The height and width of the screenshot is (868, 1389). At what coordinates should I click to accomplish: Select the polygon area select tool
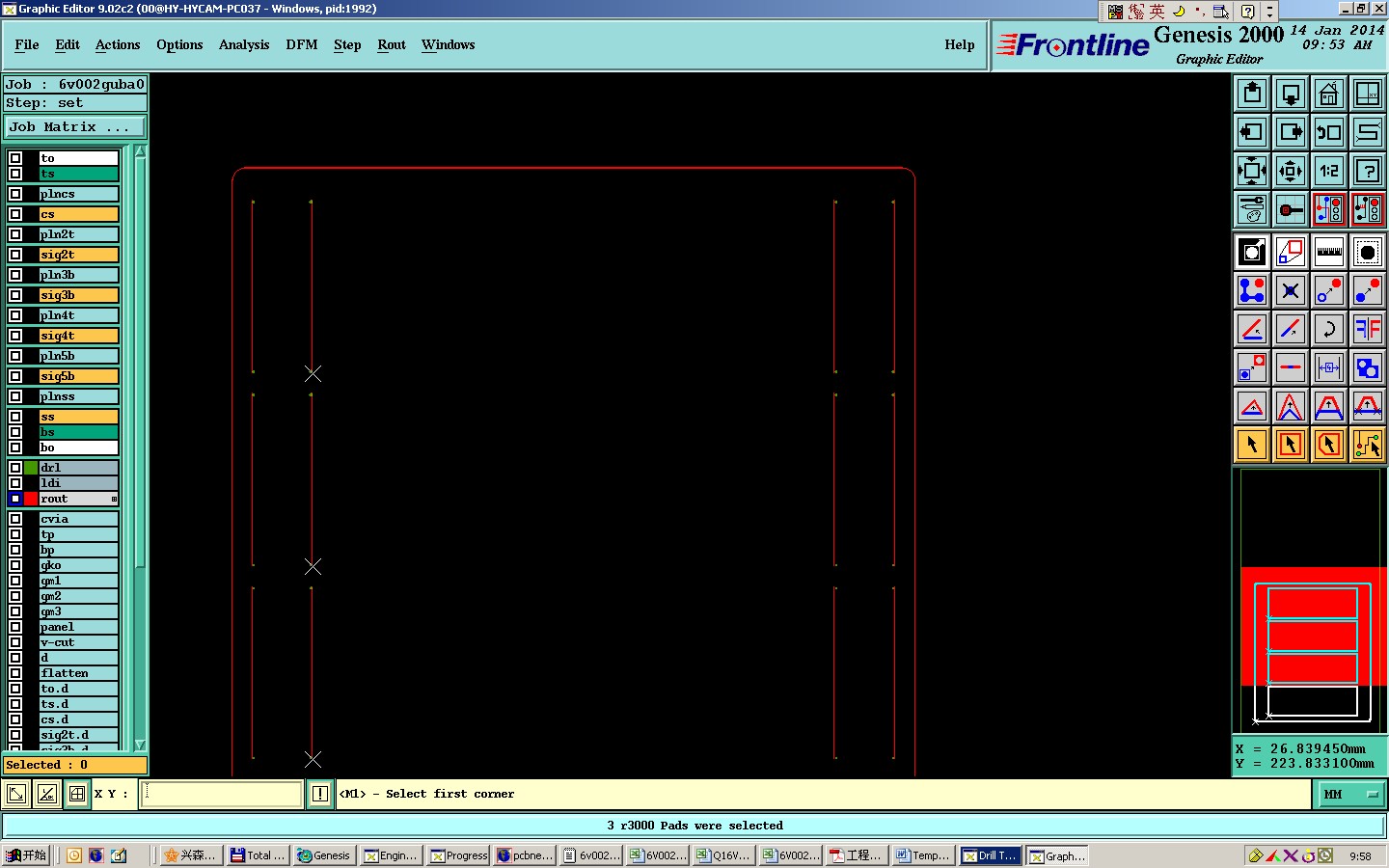[x=1329, y=445]
